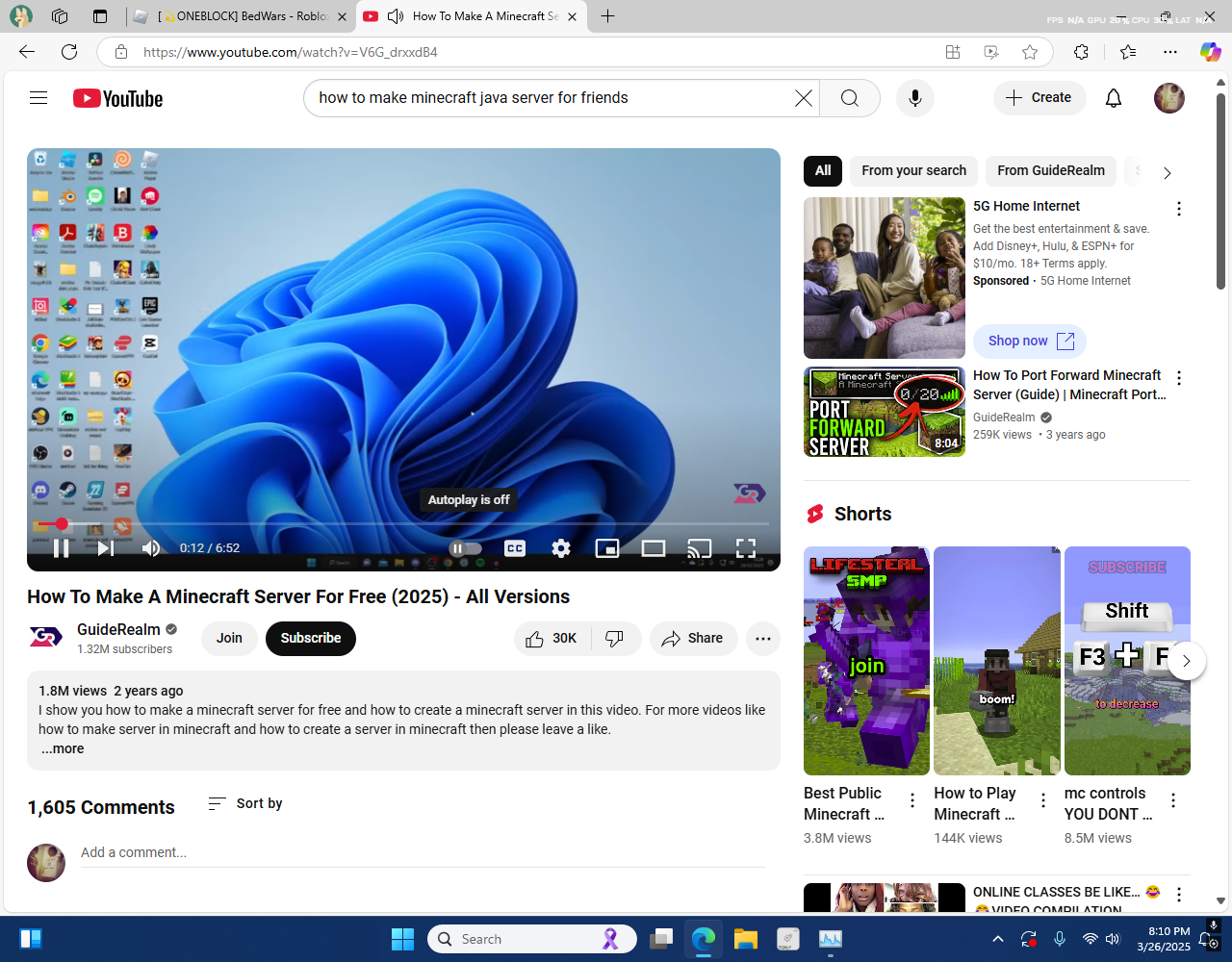Open LifeSteal SMP short thumbnail
Viewport: 1232px width, 962px height.
[x=866, y=661]
